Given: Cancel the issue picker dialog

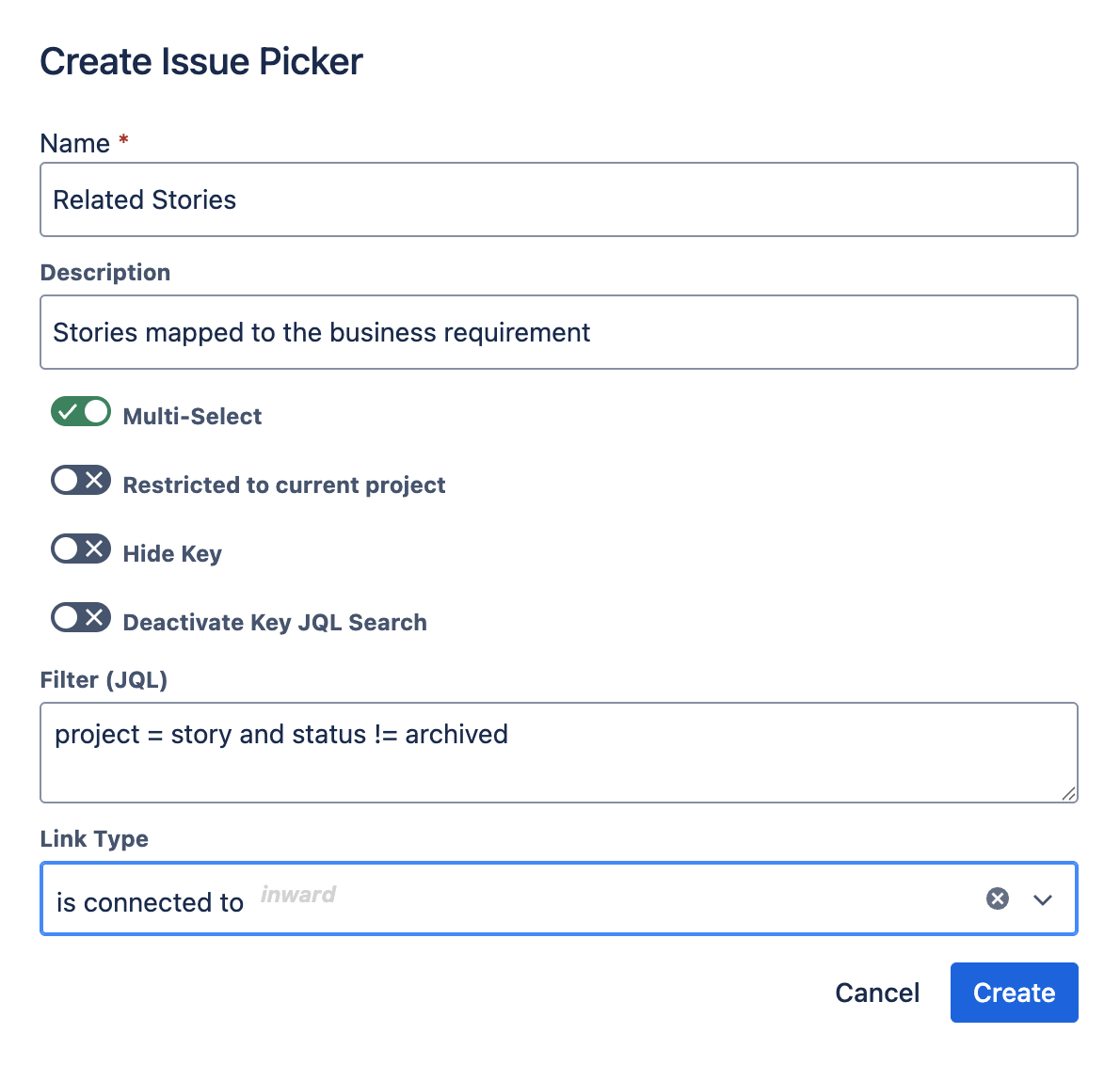Looking at the screenshot, I should [x=877, y=993].
